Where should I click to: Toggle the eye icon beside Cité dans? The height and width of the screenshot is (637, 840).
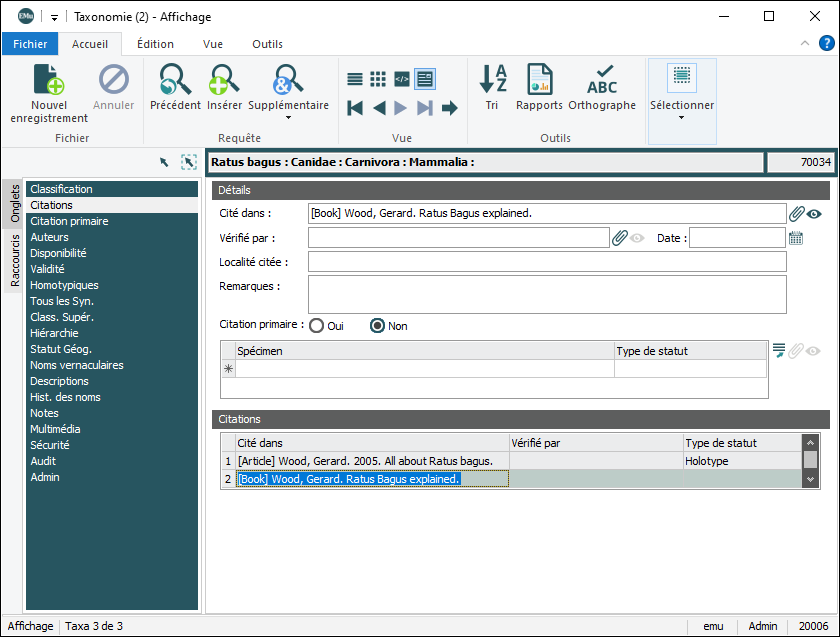pyautogui.click(x=815, y=213)
